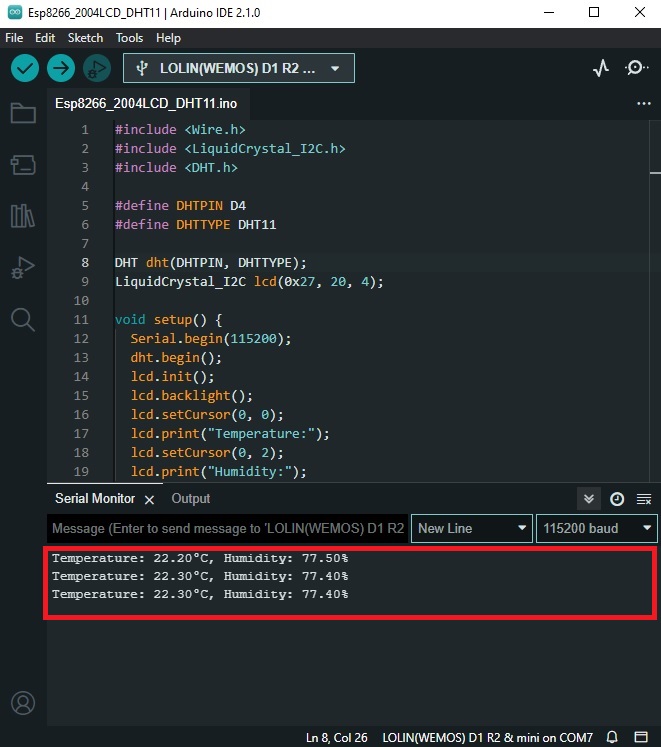Clear the Serial Monitor output
The height and width of the screenshot is (747, 661).
(x=644, y=499)
